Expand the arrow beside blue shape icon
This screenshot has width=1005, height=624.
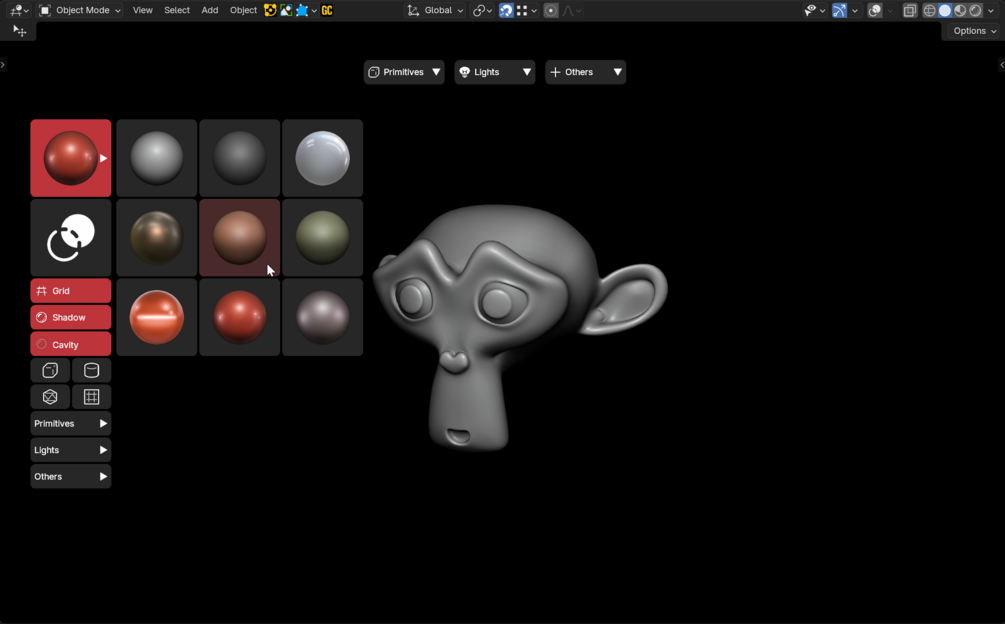pos(314,11)
